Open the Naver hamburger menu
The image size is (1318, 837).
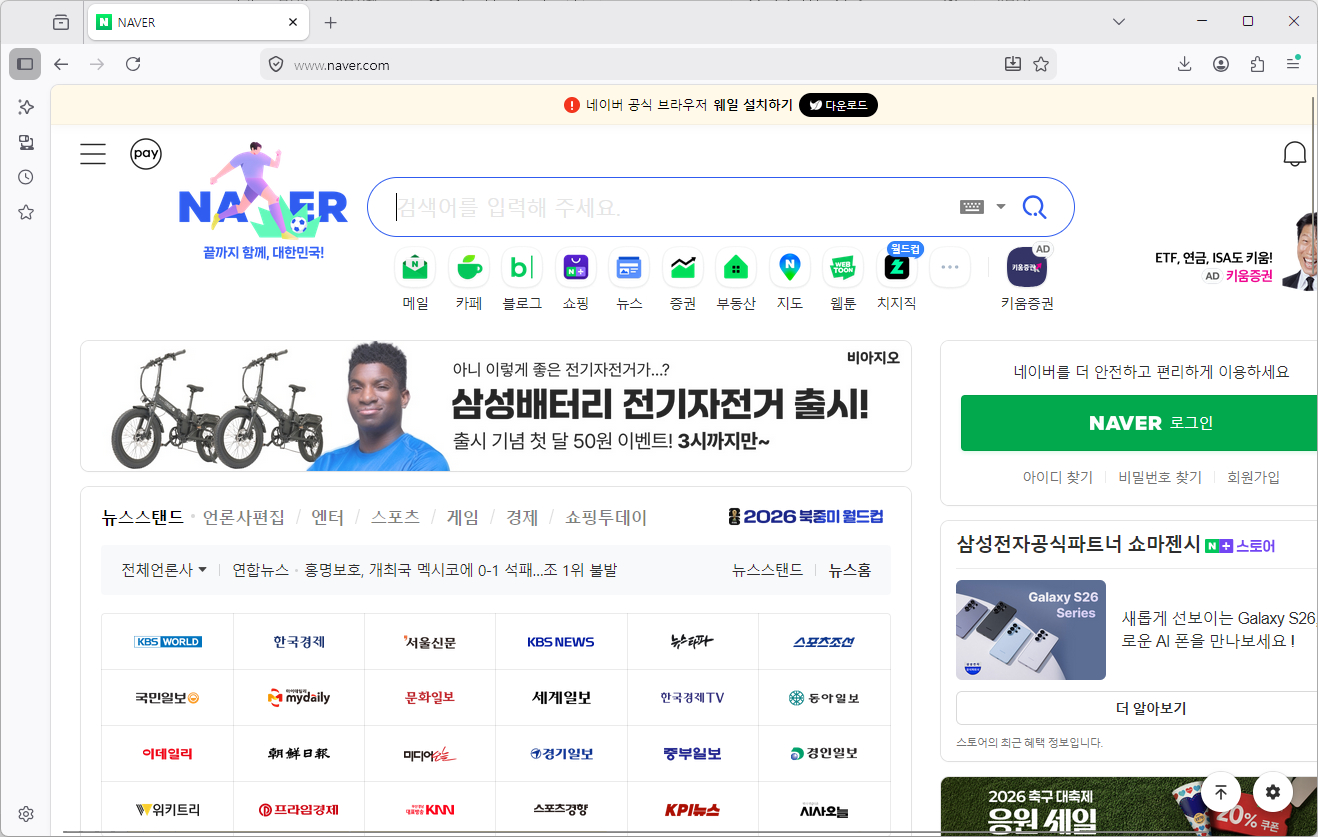click(x=93, y=154)
